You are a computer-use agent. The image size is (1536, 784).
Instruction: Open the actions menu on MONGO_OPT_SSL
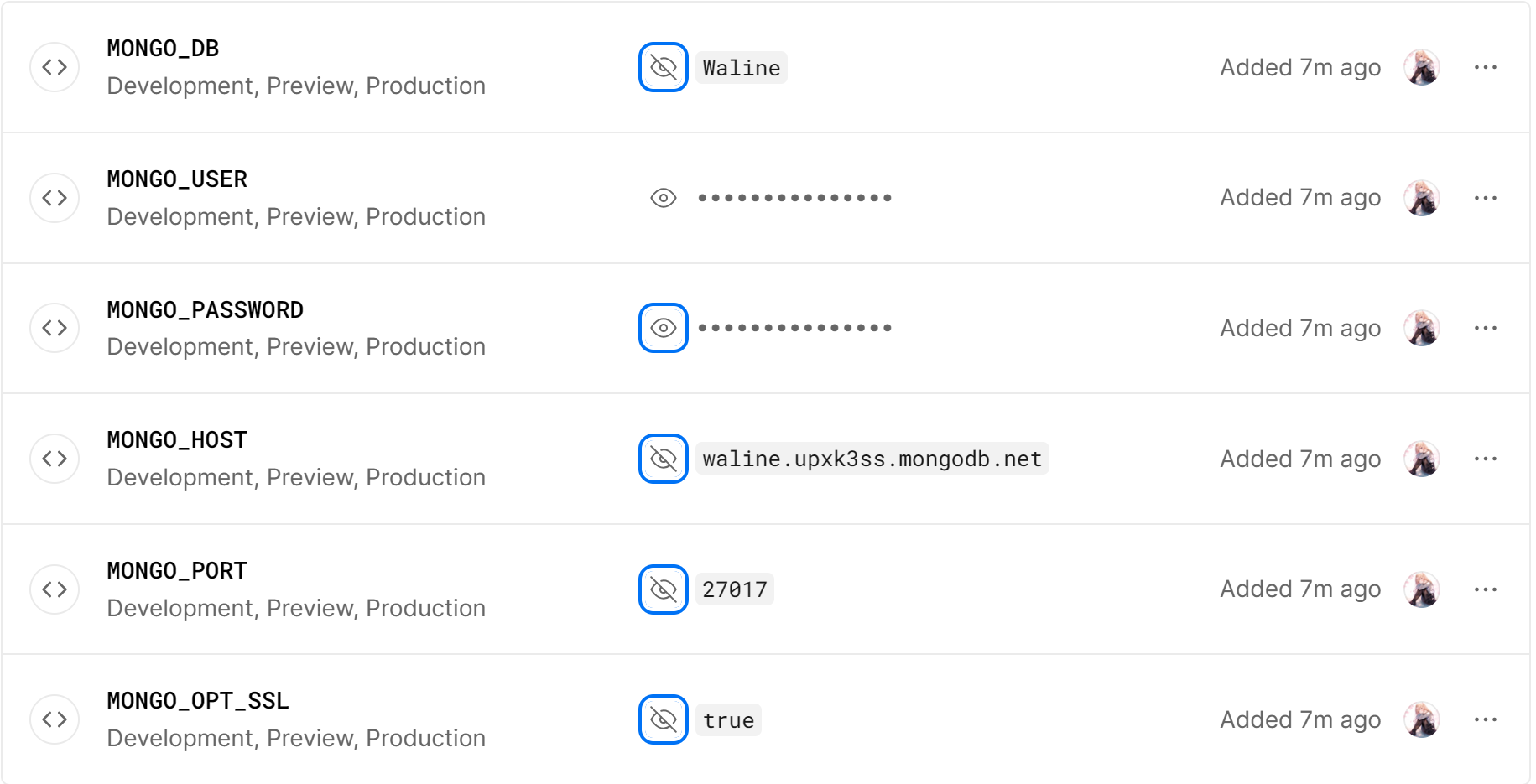point(1486,719)
